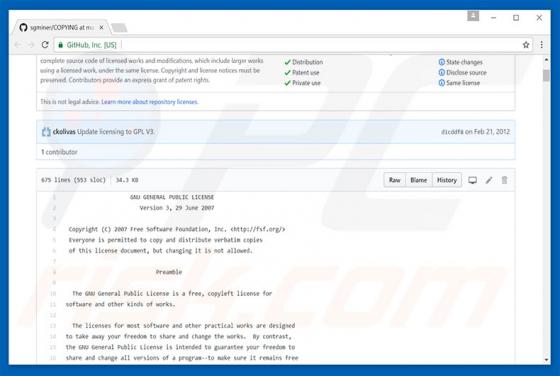
Task: Click GitHub favicon on the tab
Action: 24,27
